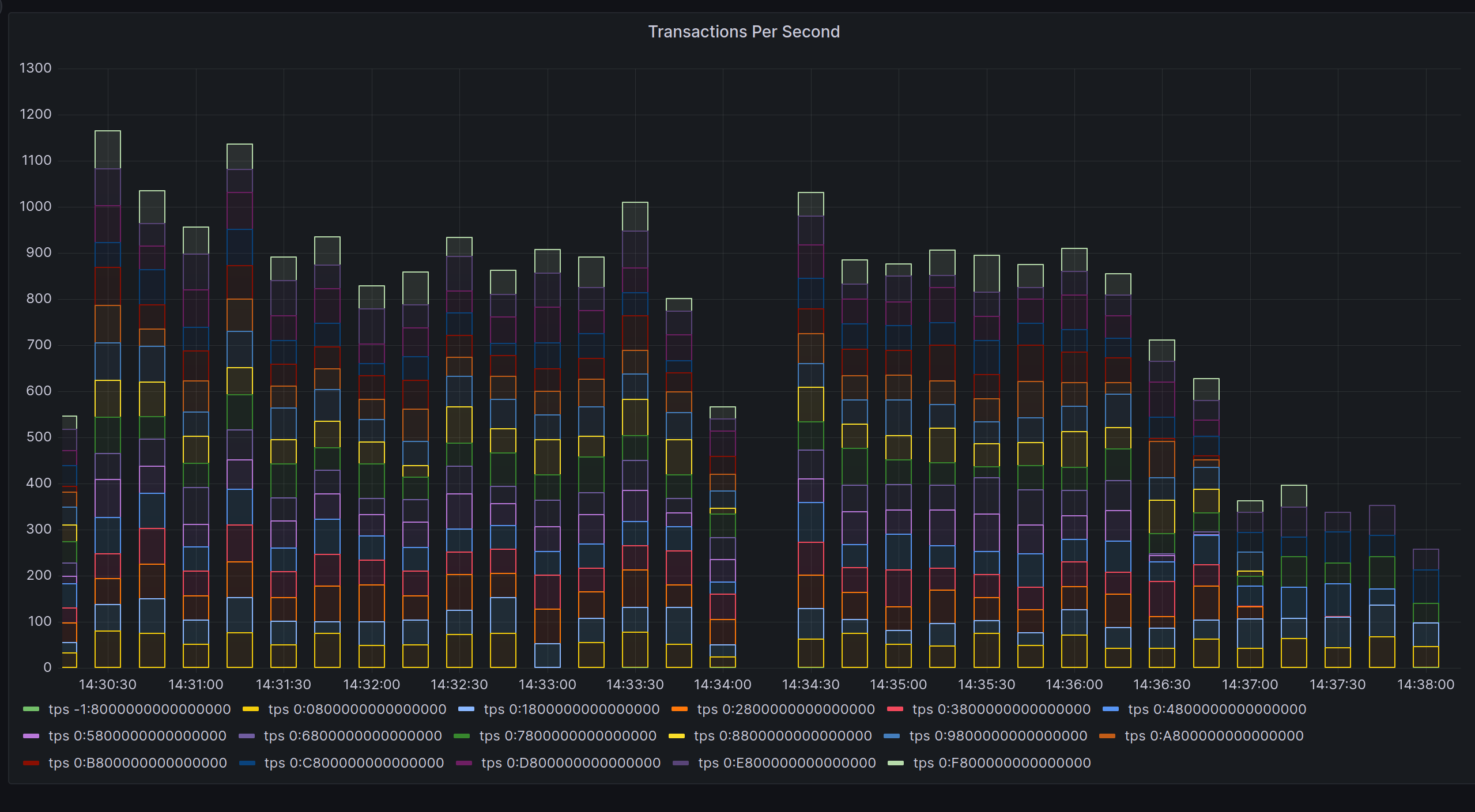Click yellow swatch for tps 0:8800000000000000

pyautogui.click(x=676, y=736)
